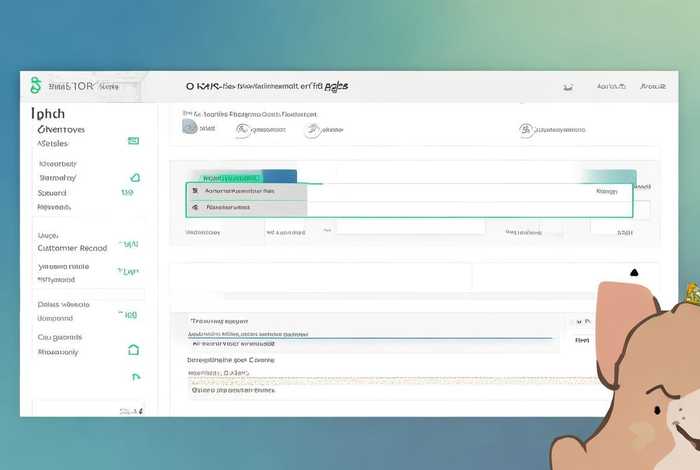Click the green logo in the top-left header
This screenshot has width=700, height=470.
coord(36,86)
